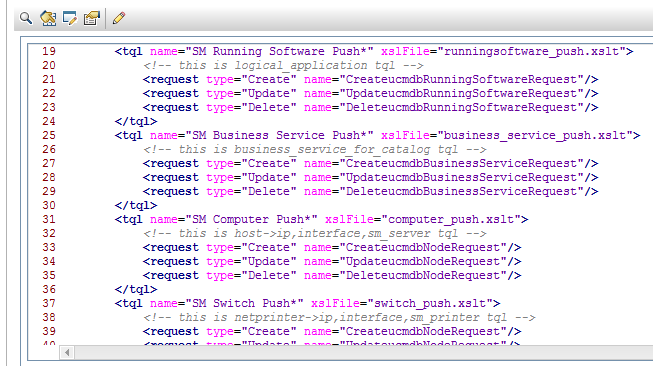Click the second toolbar icon with arrow
The height and width of the screenshot is (366, 653).
[x=48, y=18]
